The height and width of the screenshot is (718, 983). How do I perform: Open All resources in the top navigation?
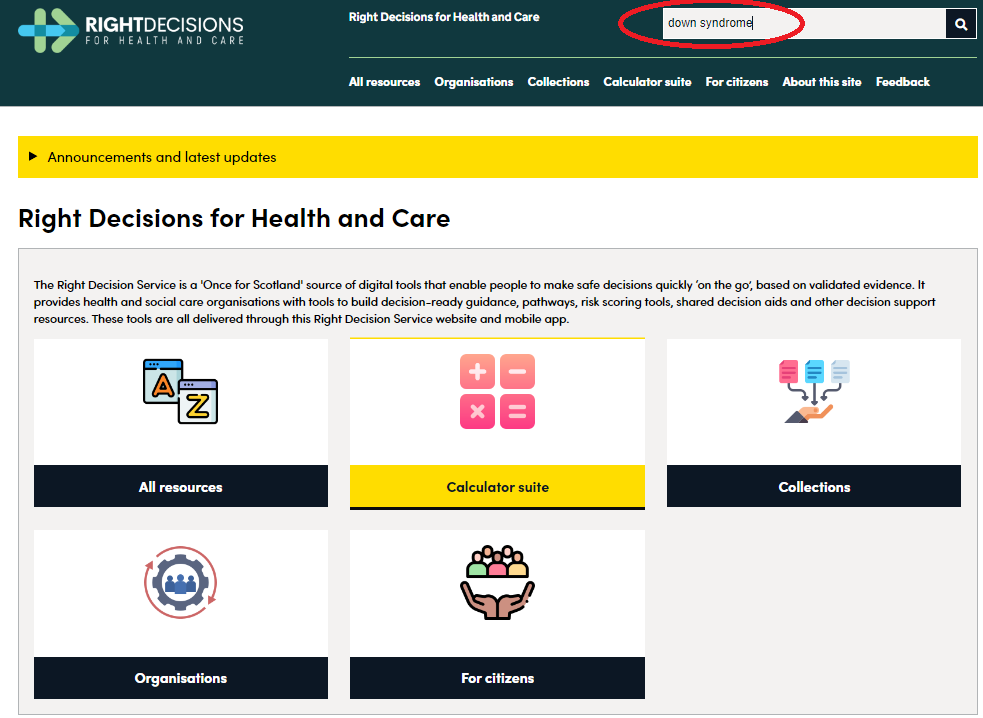pos(384,82)
